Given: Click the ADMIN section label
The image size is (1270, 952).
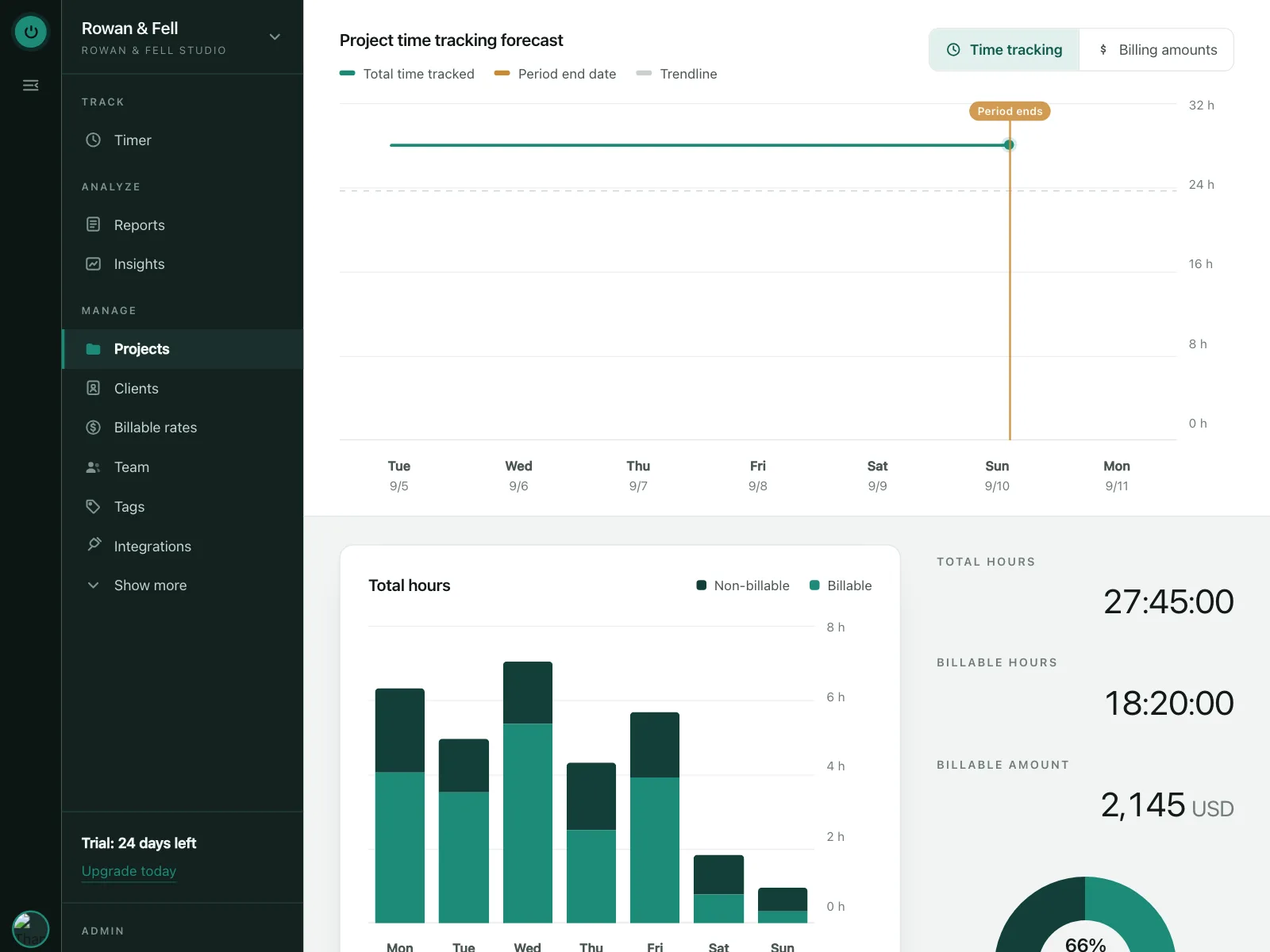Looking at the screenshot, I should coord(103,931).
